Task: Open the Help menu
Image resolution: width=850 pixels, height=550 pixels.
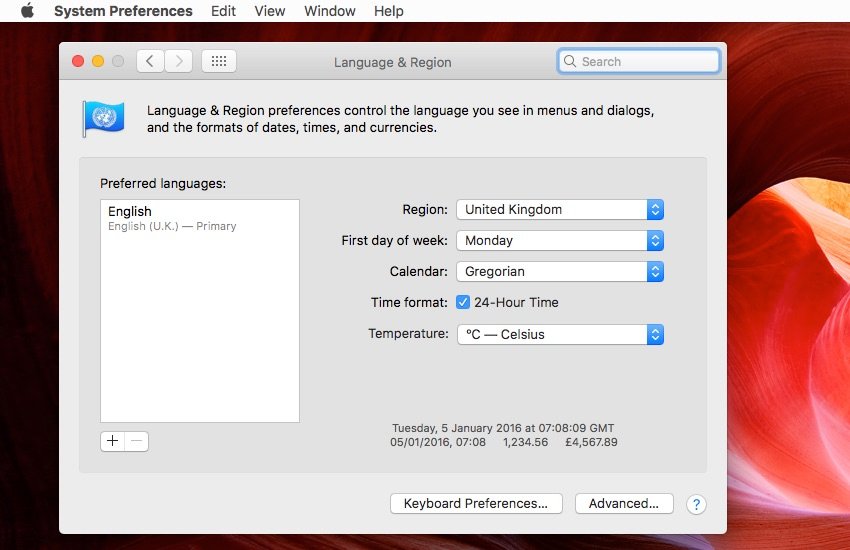Action: 389,11
